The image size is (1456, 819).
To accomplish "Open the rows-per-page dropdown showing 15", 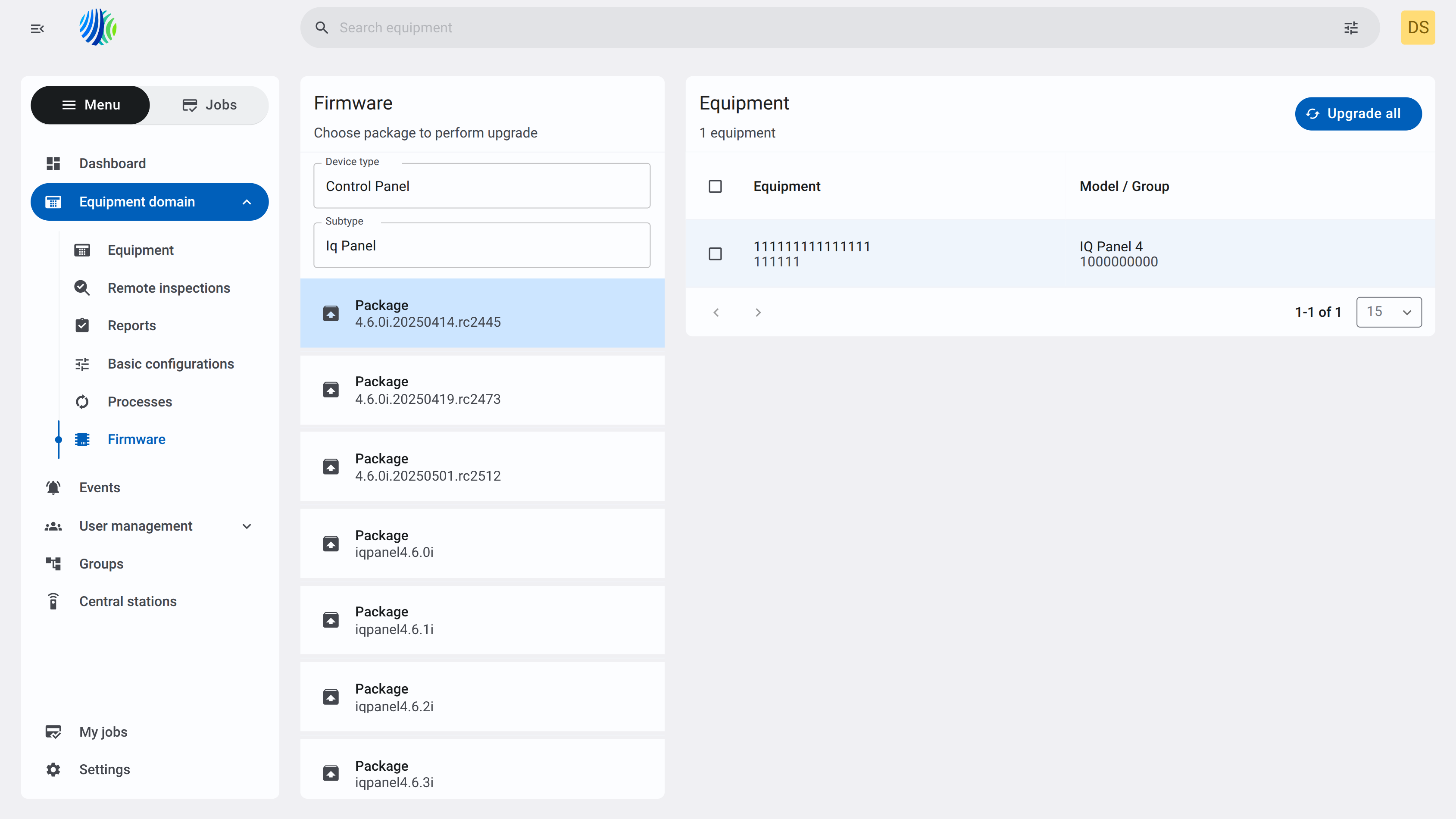I will [x=1389, y=312].
